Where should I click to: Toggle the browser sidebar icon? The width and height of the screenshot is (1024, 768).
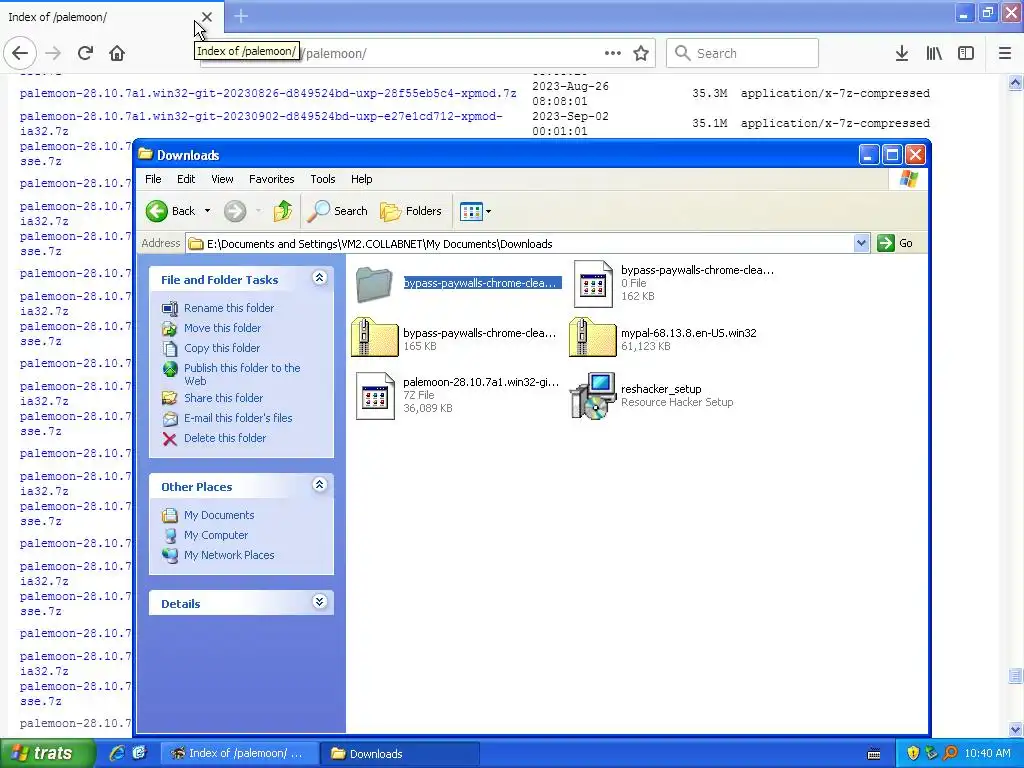point(966,53)
